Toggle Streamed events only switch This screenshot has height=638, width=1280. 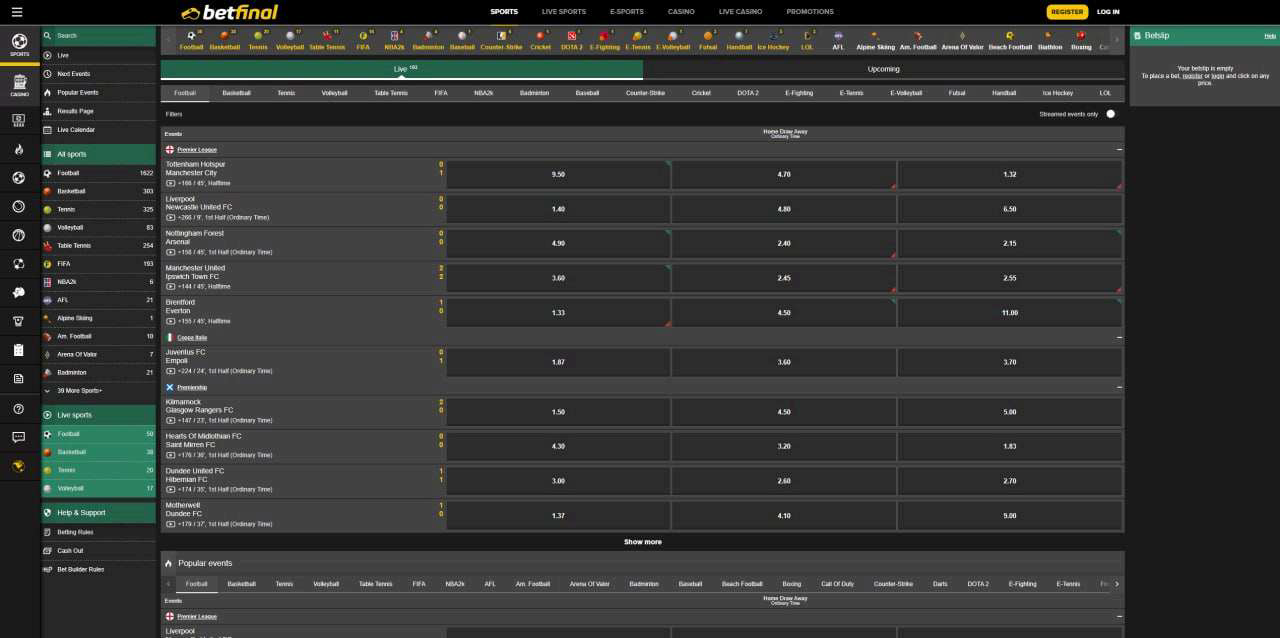tap(1110, 114)
